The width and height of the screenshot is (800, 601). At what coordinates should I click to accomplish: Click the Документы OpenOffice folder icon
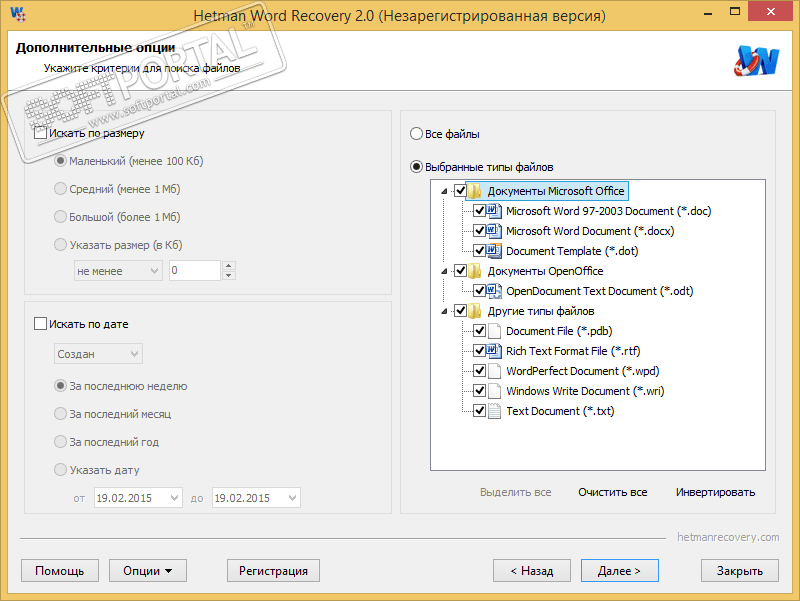click(474, 271)
